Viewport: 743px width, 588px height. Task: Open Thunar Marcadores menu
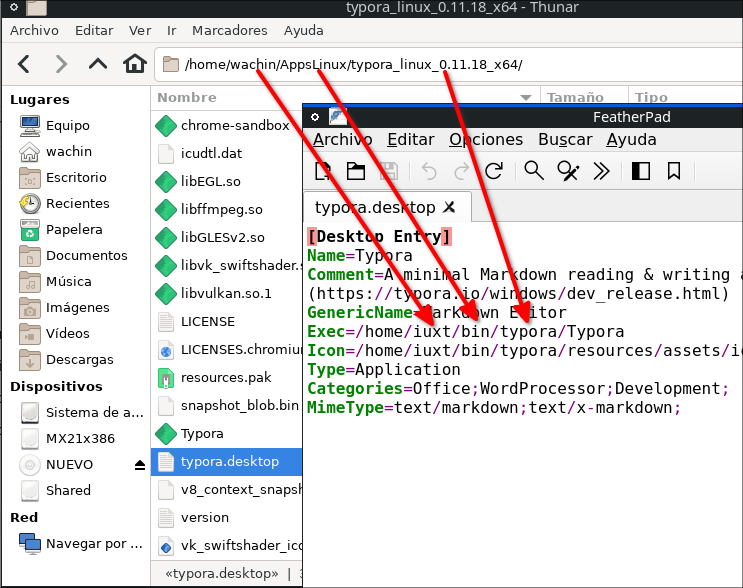coord(230,31)
